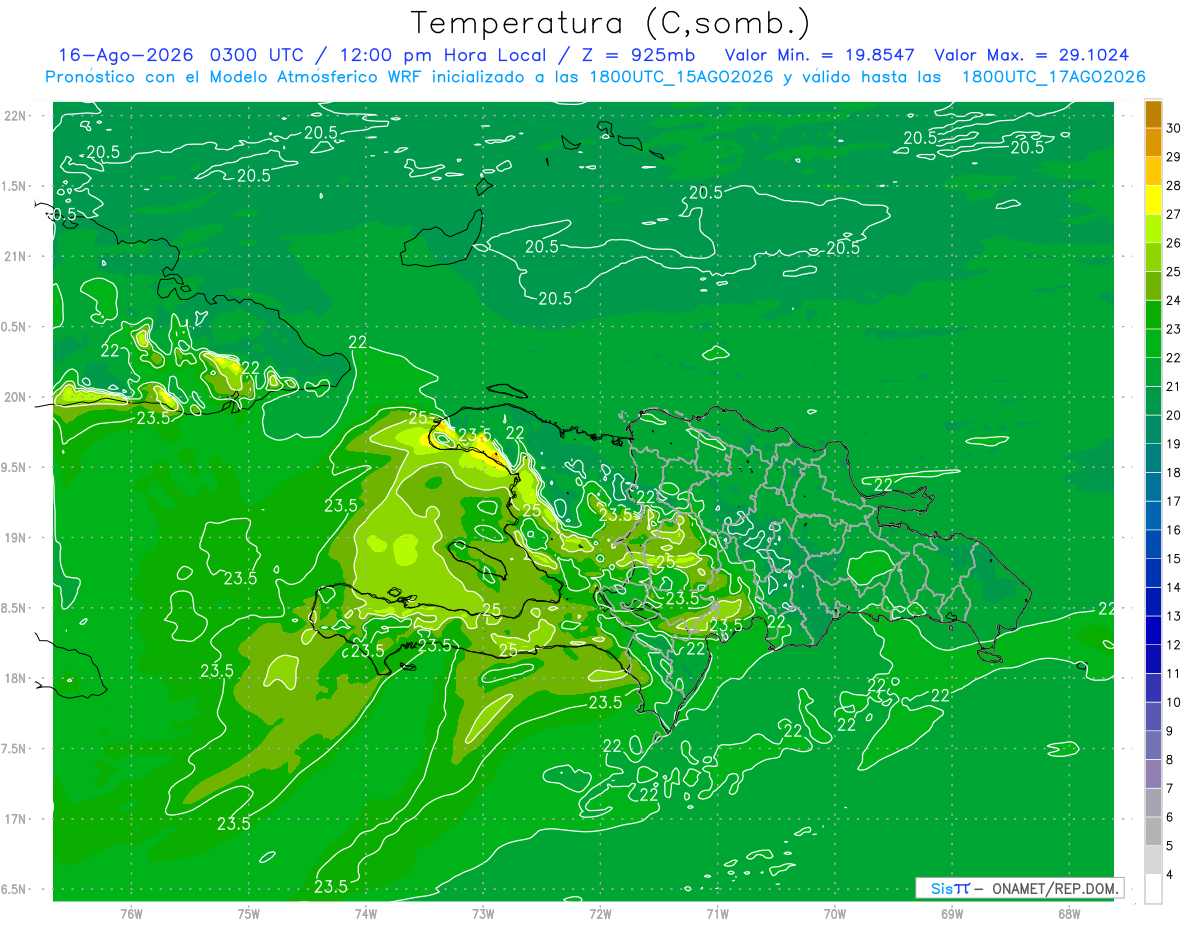The width and height of the screenshot is (1200, 927).
Task: Click the legend scale value "6"
Action: point(1171,818)
